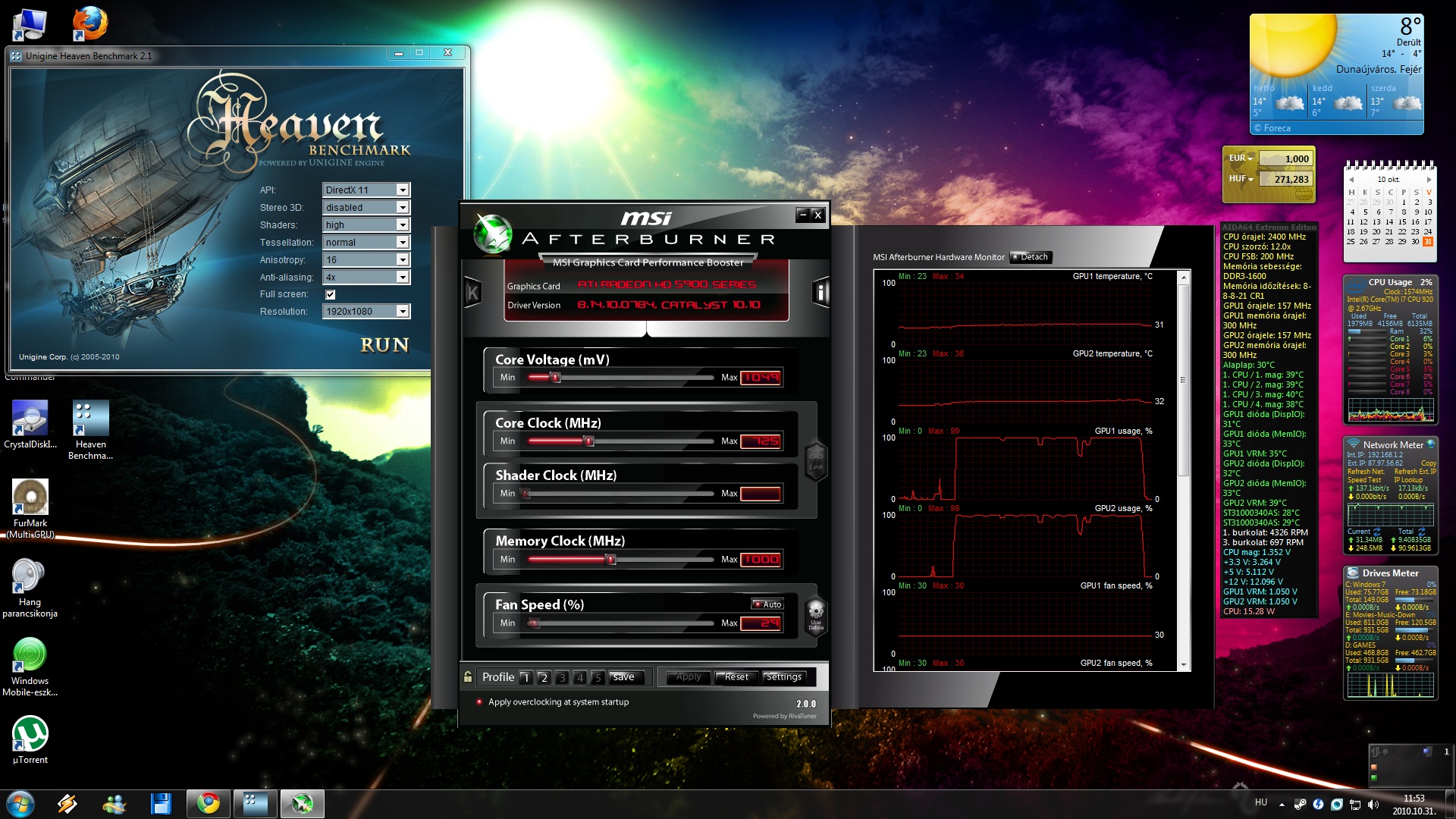Open the Computer desktop icon

(x=30, y=24)
